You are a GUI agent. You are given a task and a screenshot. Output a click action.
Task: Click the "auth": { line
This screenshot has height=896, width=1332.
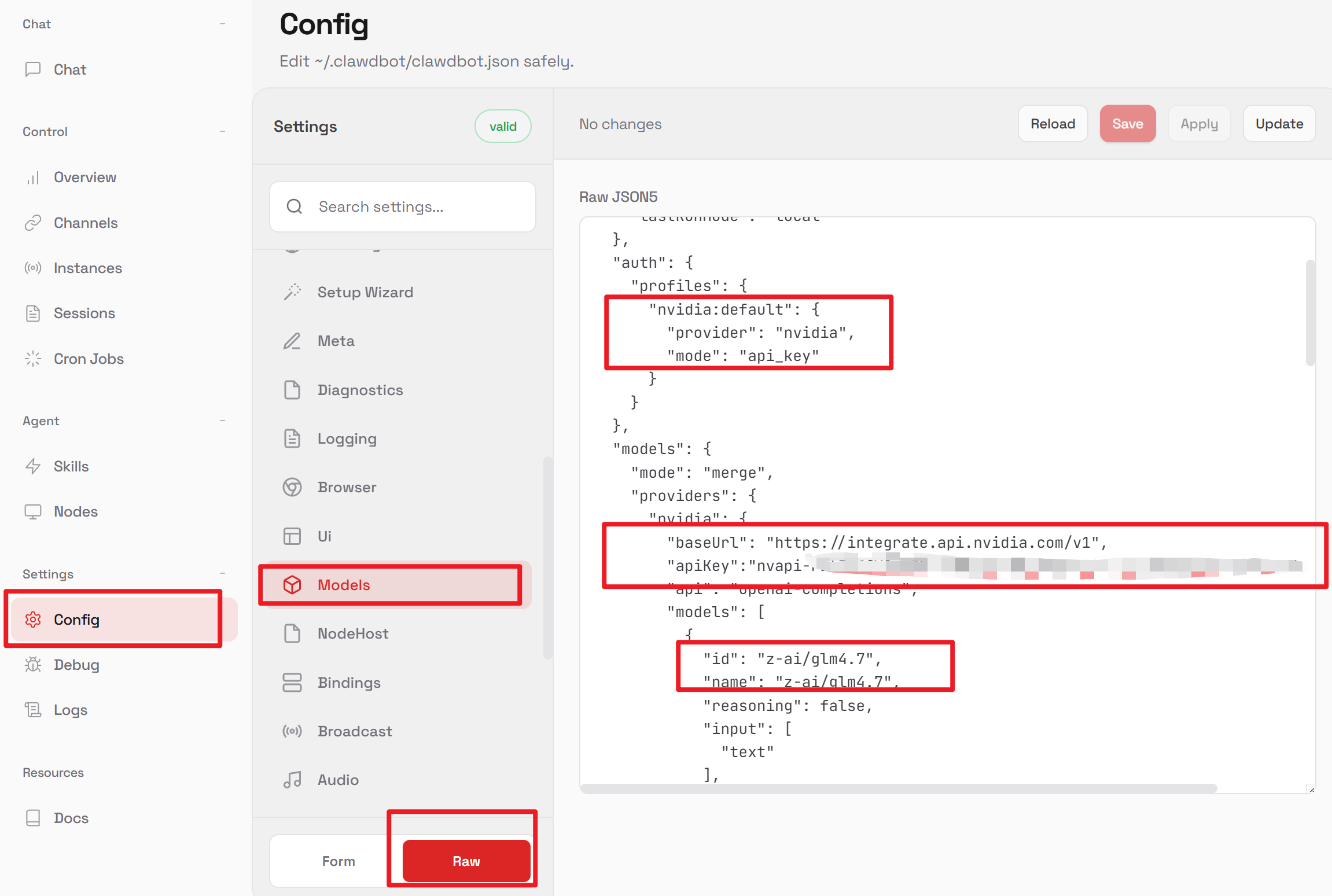[x=653, y=263]
